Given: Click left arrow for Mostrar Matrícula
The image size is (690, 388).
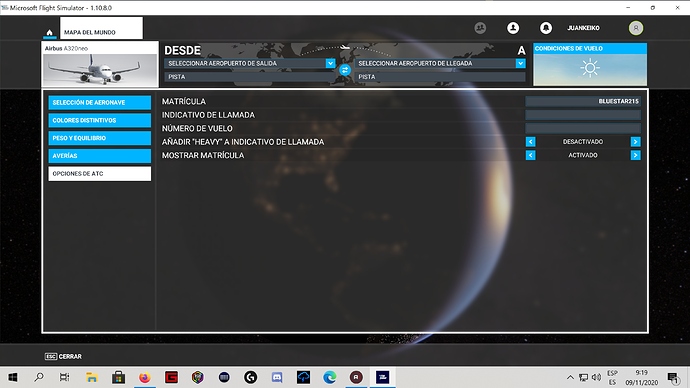Looking at the screenshot, I should [x=530, y=155].
